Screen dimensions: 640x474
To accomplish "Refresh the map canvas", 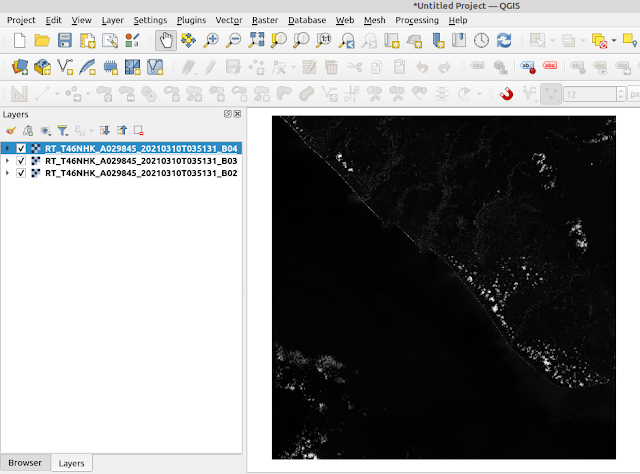I will tap(504, 40).
